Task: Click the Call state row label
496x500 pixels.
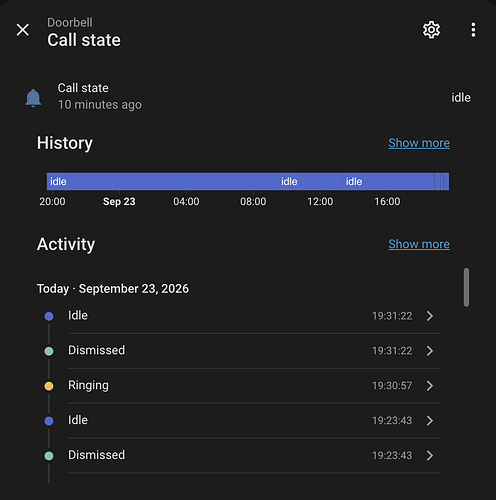Action: 83,88
